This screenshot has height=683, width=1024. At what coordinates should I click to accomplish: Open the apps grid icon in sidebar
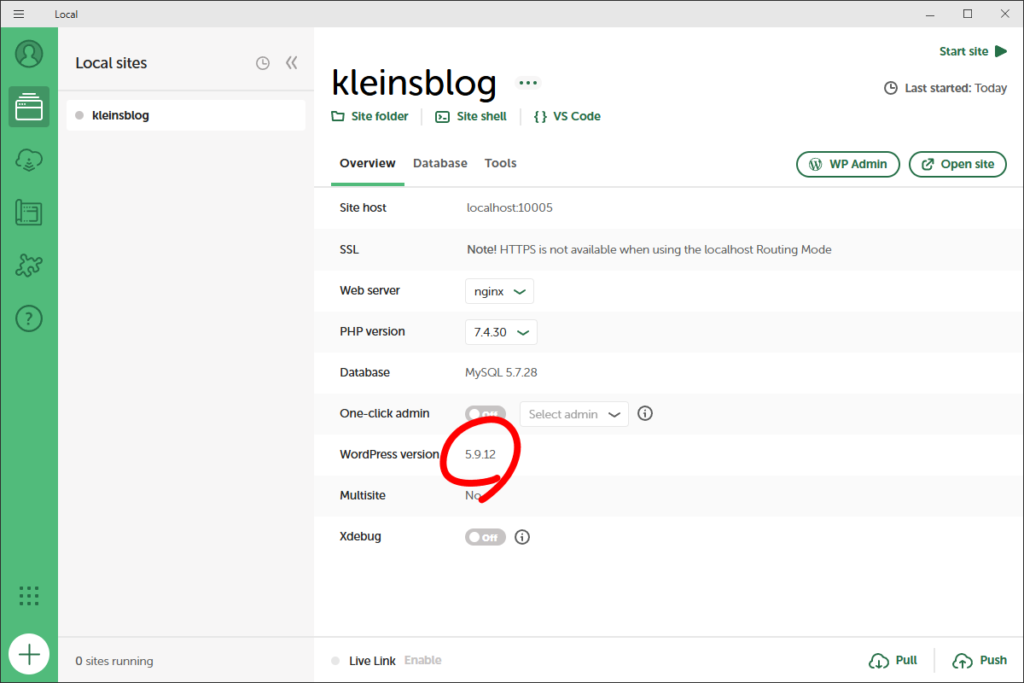pos(29,596)
